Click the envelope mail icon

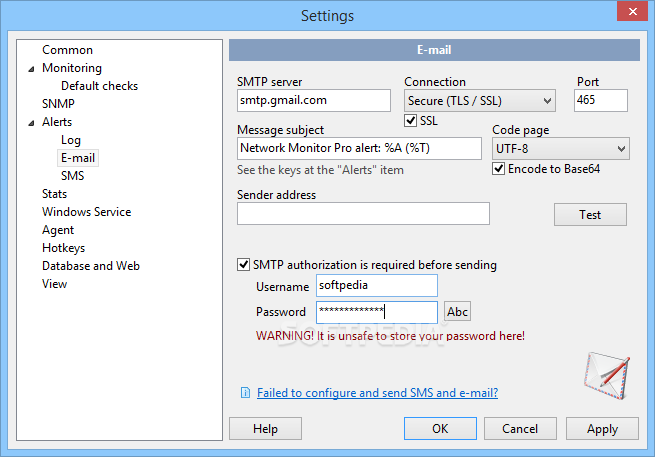pyautogui.click(x=607, y=375)
